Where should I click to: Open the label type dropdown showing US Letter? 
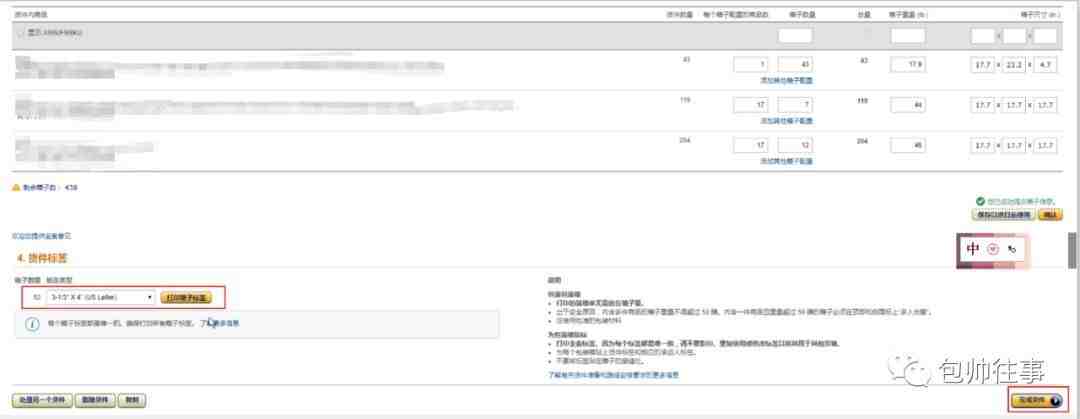[101, 297]
